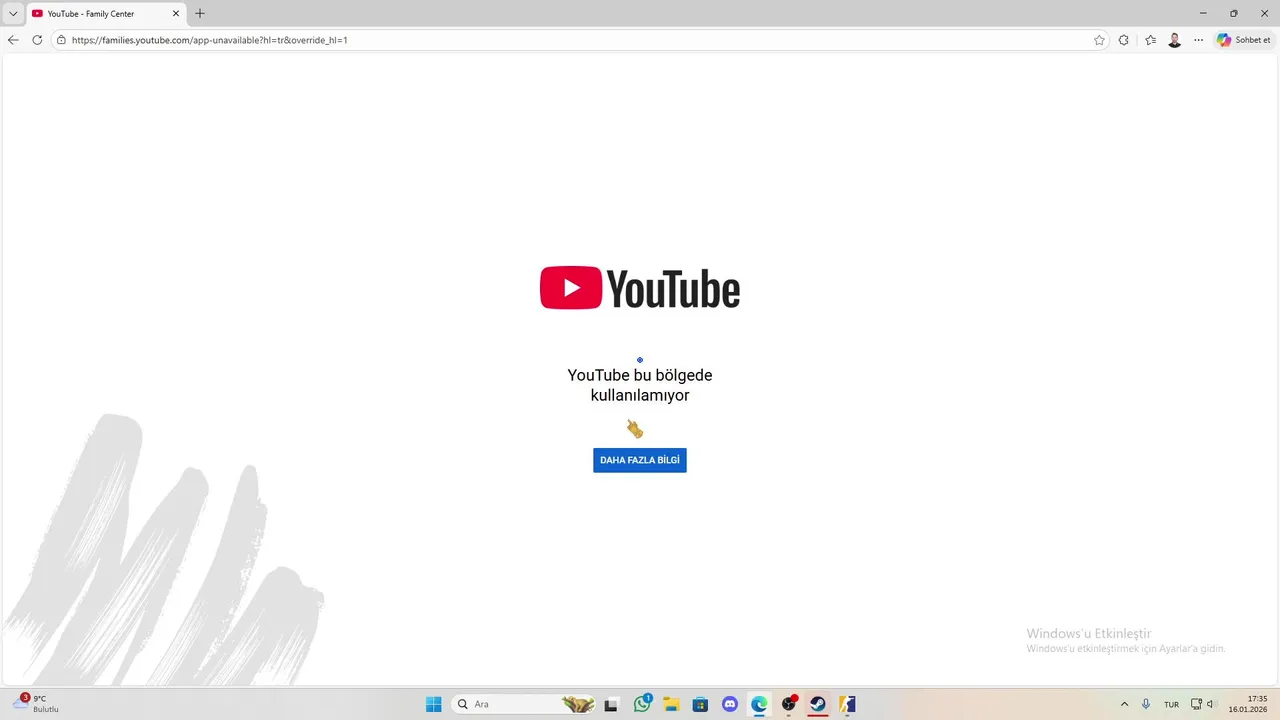Screen dimensions: 1280x720
Task: Open Copilot with the Sohbet et button
Action: click(1244, 40)
